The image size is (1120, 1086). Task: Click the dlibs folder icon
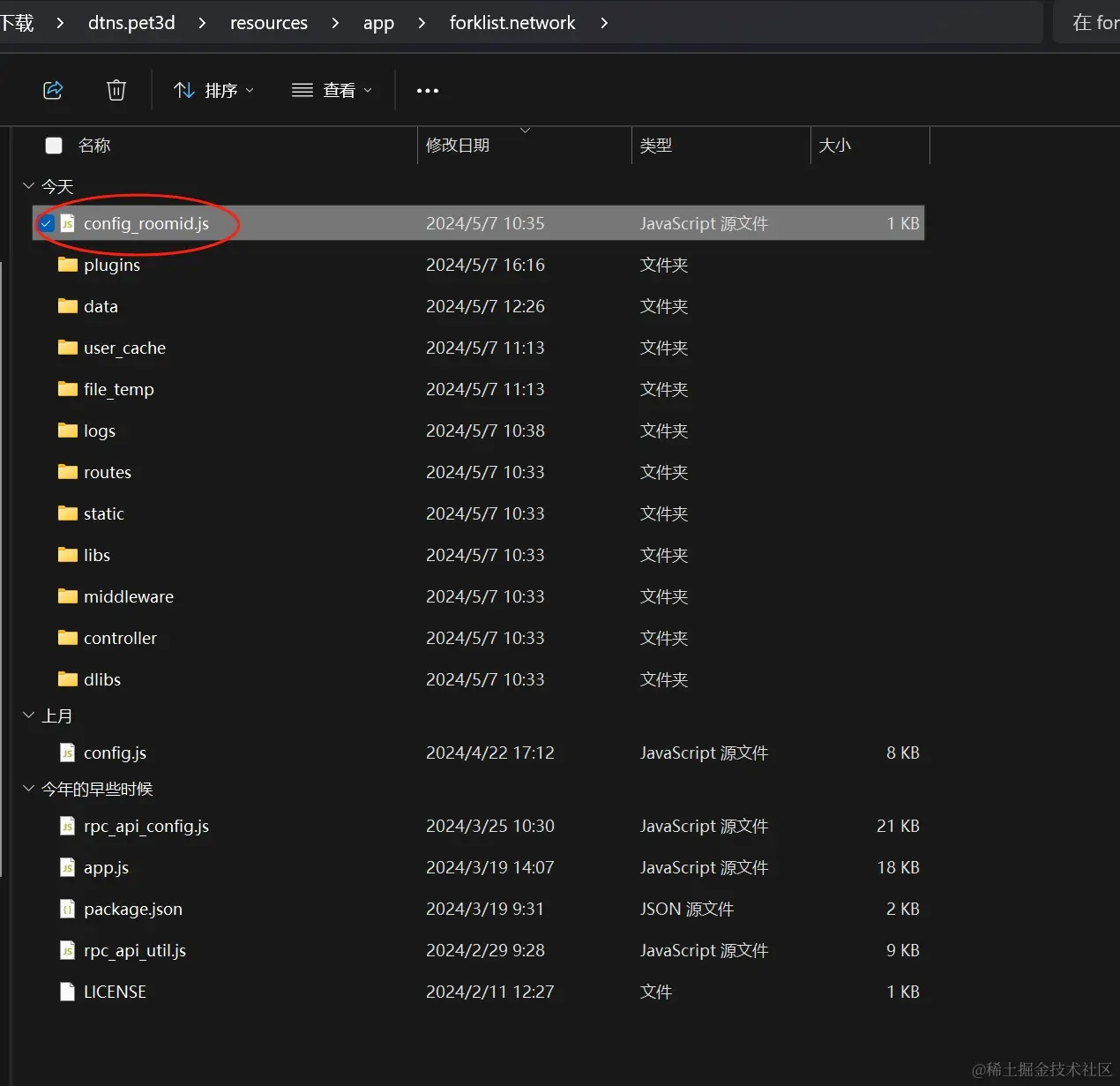pyautogui.click(x=68, y=679)
